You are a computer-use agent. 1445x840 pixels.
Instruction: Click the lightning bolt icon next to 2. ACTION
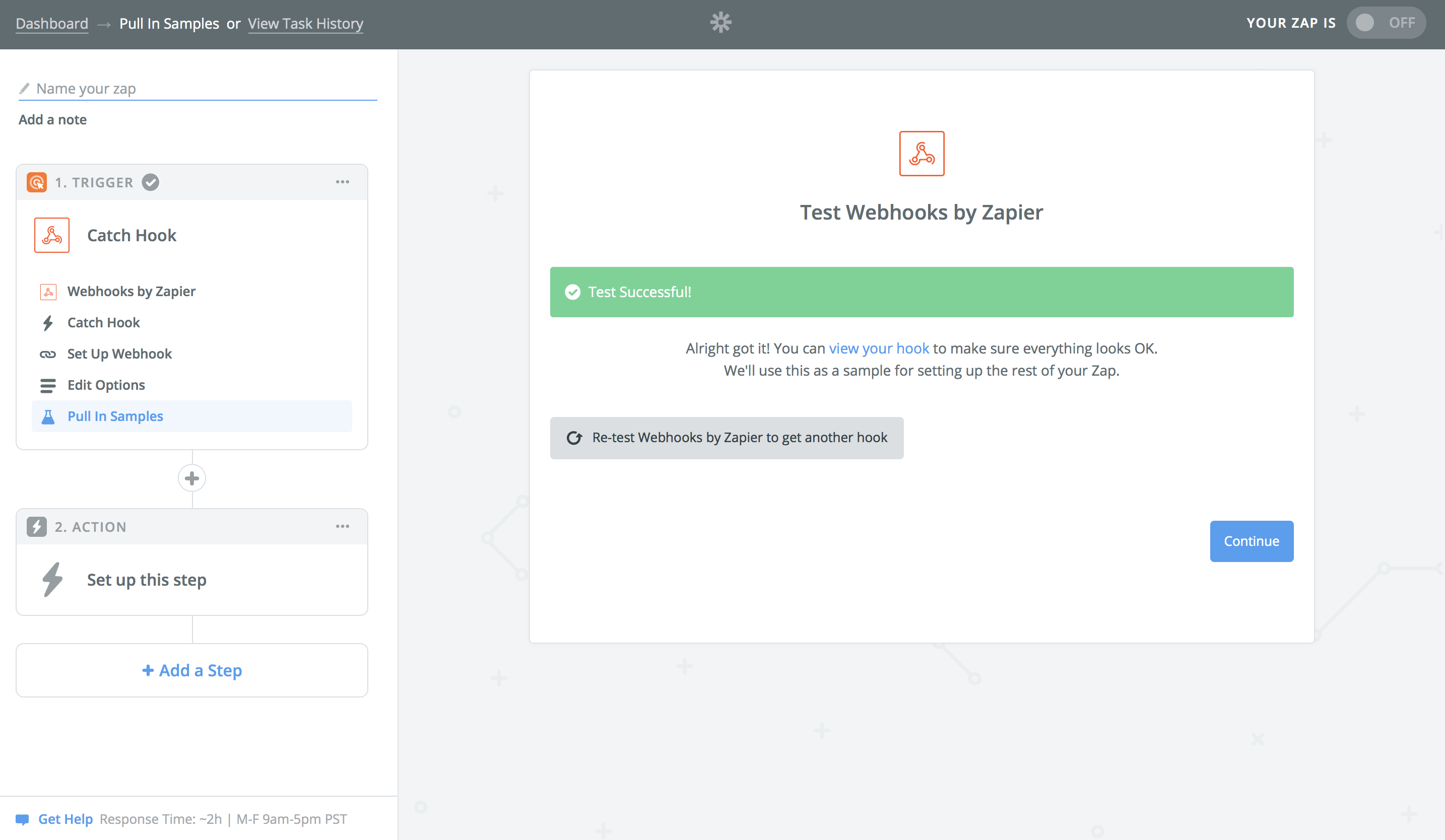pyautogui.click(x=37, y=527)
